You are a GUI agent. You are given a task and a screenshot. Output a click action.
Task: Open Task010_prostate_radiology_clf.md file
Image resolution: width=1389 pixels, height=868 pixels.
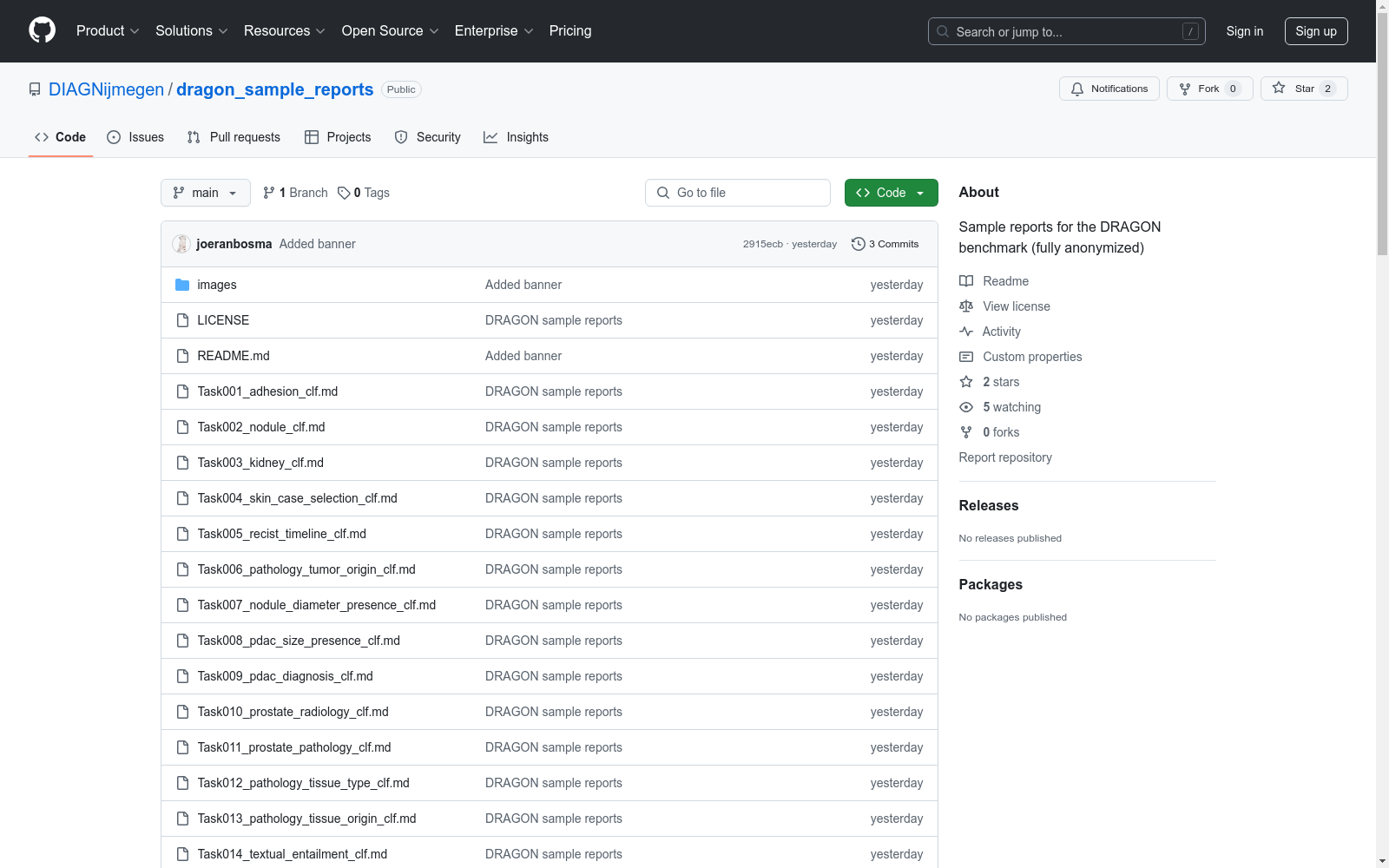[x=293, y=712]
